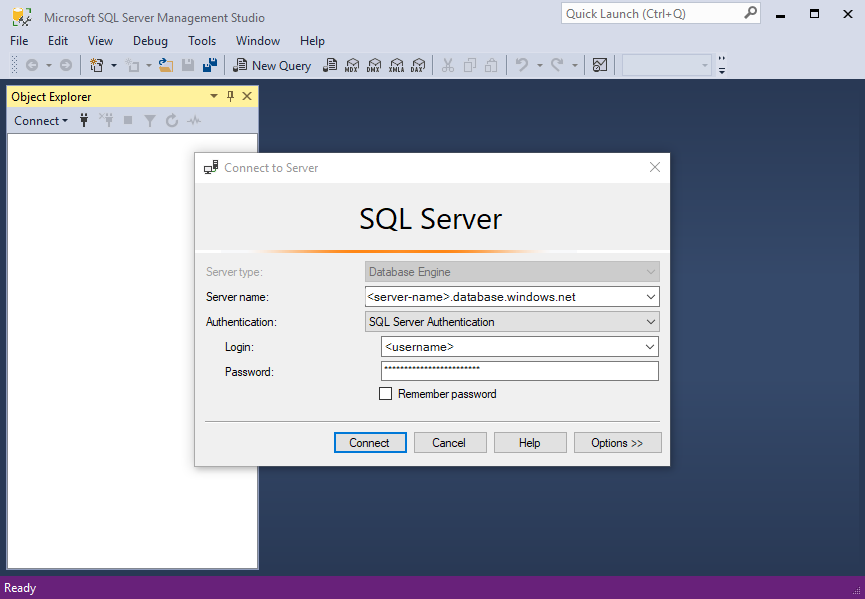Refresh the Object Explorer tree
The width and height of the screenshot is (865, 599).
click(171, 120)
